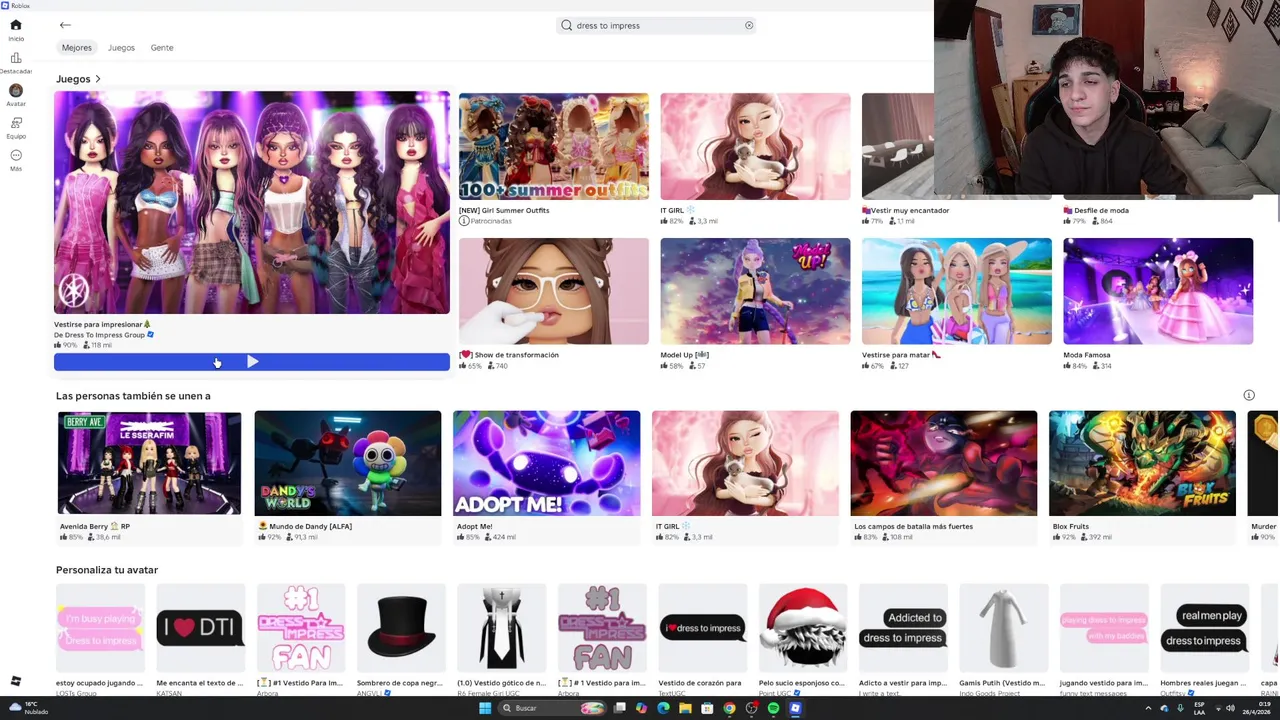Select white Gamis Putih dress item
This screenshot has height=720, width=1280.
(x=1003, y=628)
